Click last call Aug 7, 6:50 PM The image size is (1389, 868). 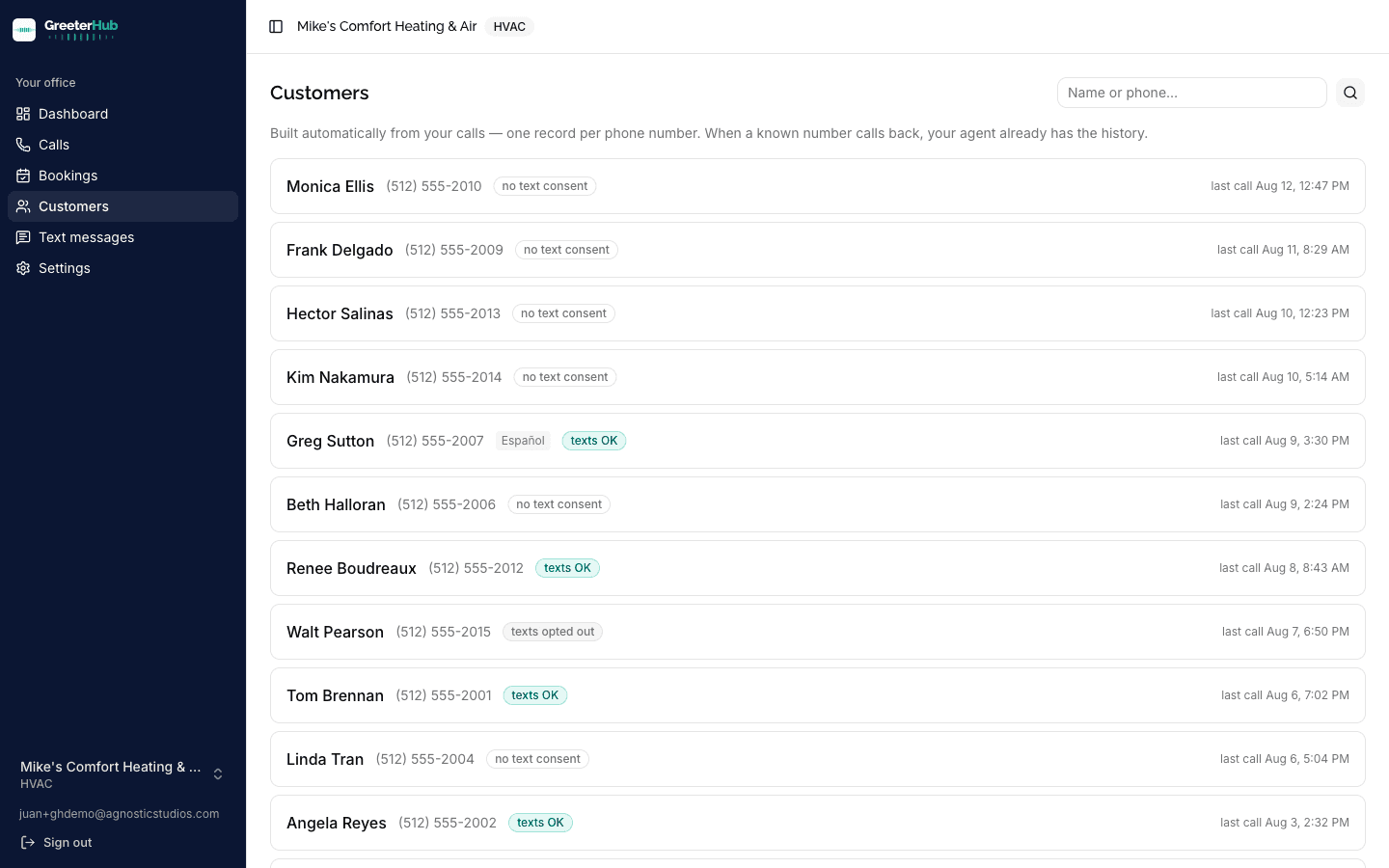coord(1286,632)
